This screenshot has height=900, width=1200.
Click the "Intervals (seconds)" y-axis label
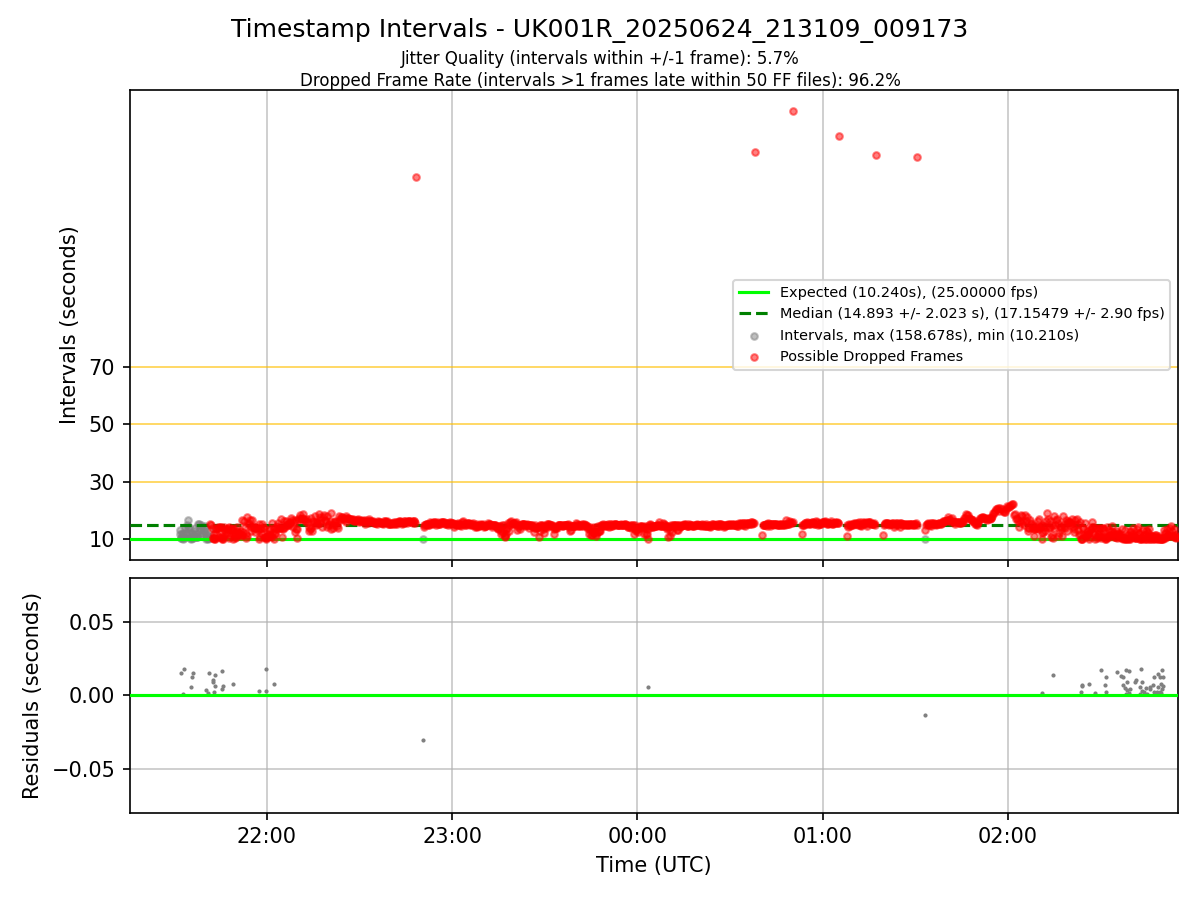click(x=68, y=325)
